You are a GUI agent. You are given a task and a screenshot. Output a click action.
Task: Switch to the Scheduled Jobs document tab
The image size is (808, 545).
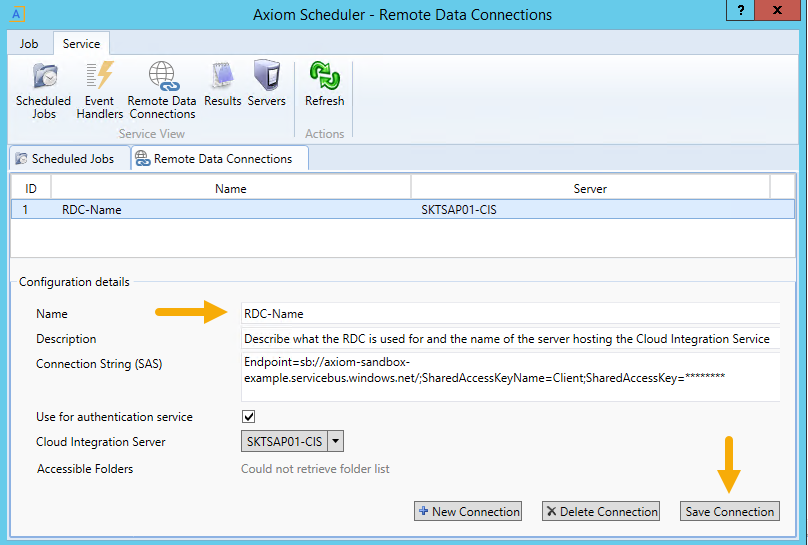pyautogui.click(x=70, y=159)
